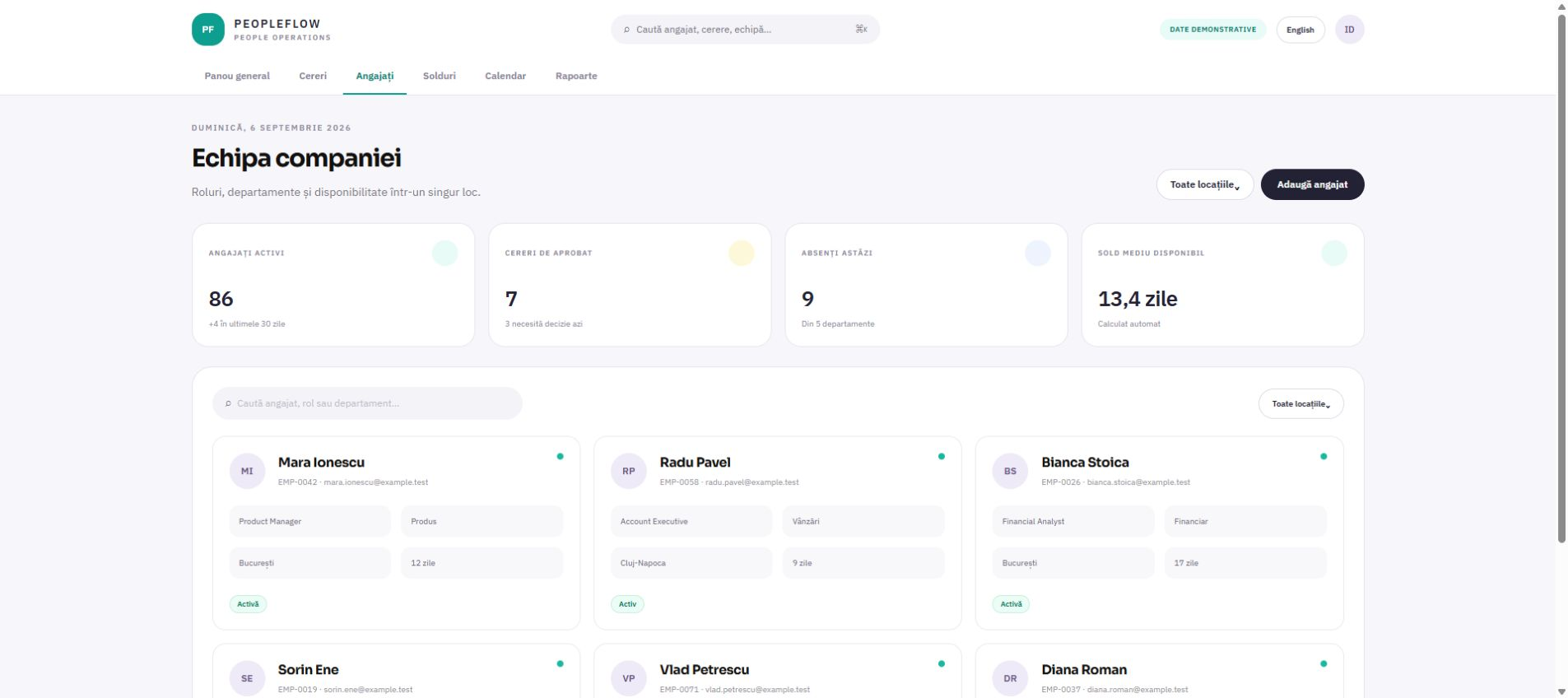
Task: Click the Cluj-Napoca location field
Action: click(691, 563)
